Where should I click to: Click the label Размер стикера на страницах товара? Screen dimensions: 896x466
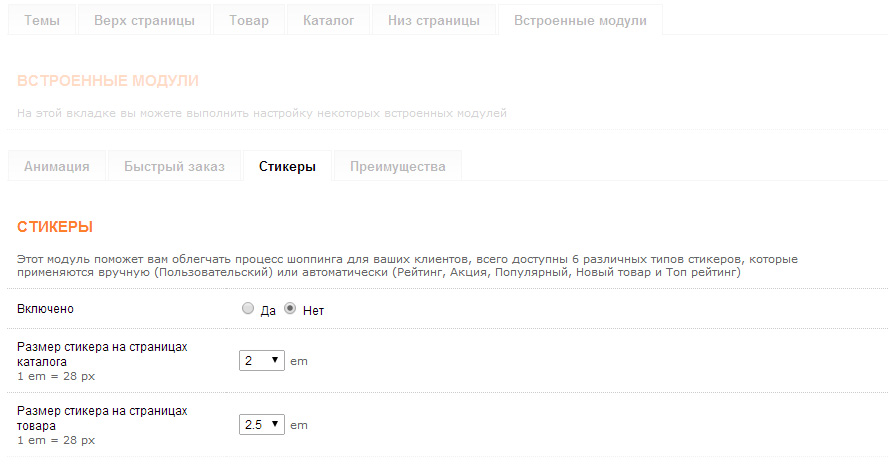(x=102, y=417)
